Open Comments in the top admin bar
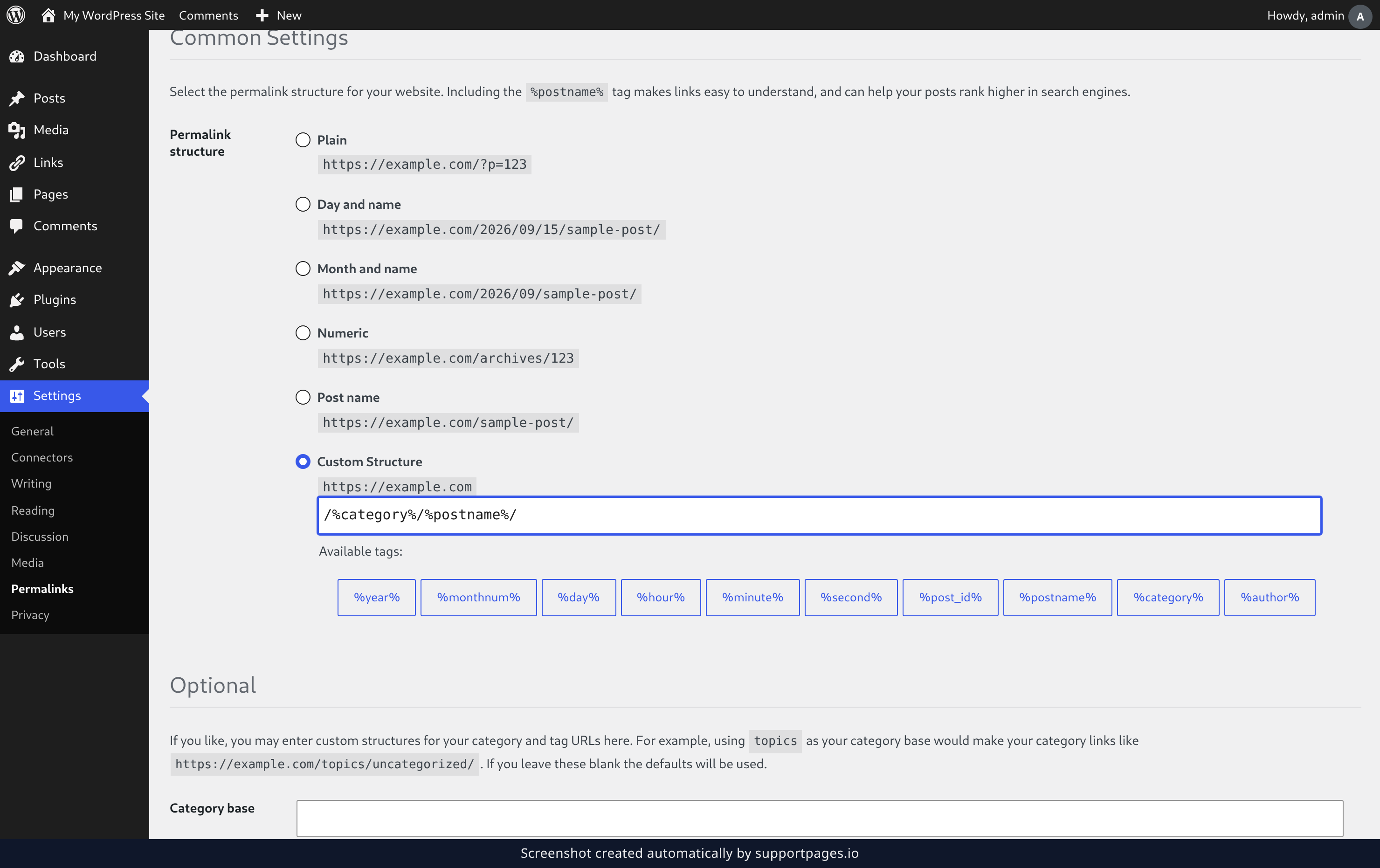This screenshot has width=1380, height=868. click(x=208, y=15)
